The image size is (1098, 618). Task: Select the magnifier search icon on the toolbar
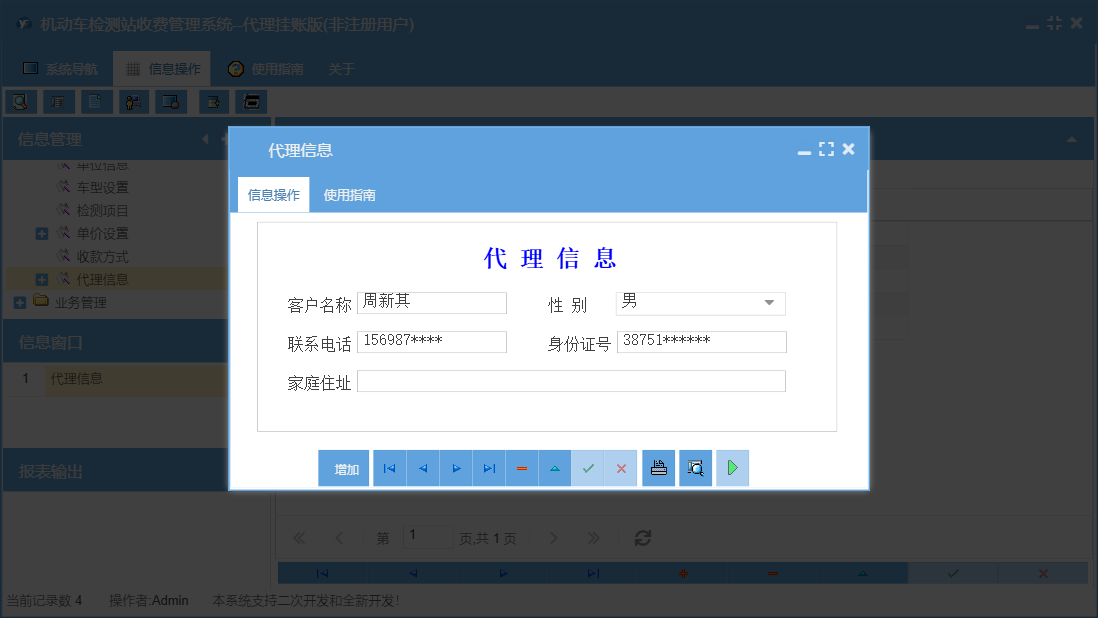[20, 101]
